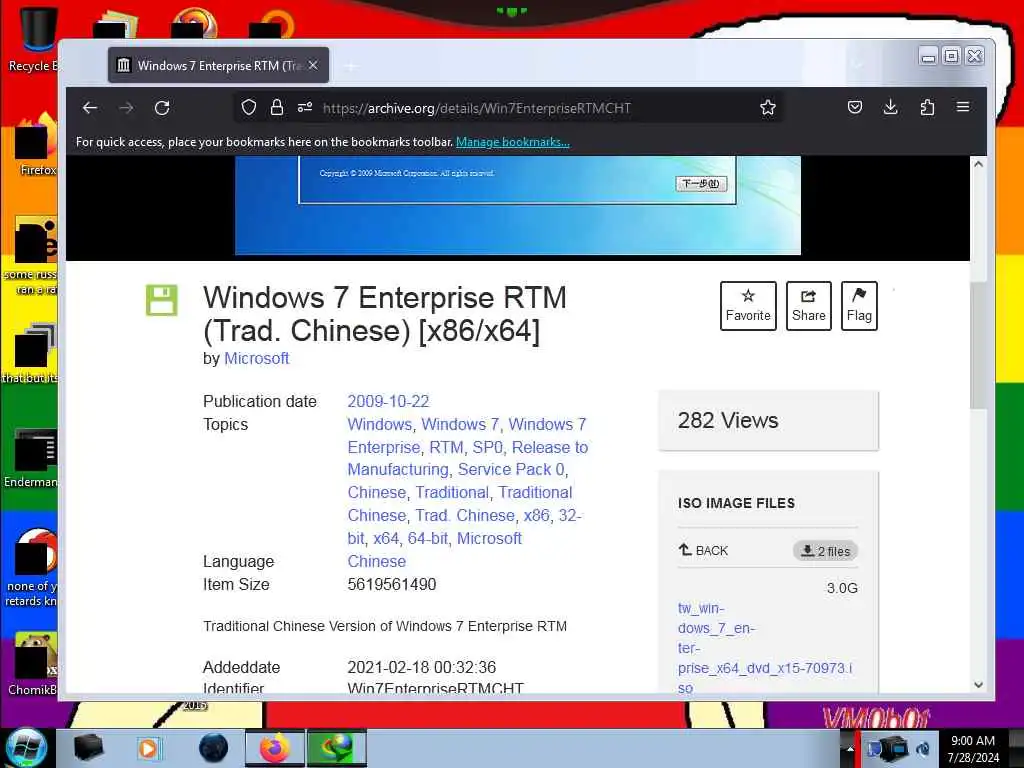
Task: Open the tw_windows_7_enterprise_x64_dvd ISO link
Action: [765, 648]
